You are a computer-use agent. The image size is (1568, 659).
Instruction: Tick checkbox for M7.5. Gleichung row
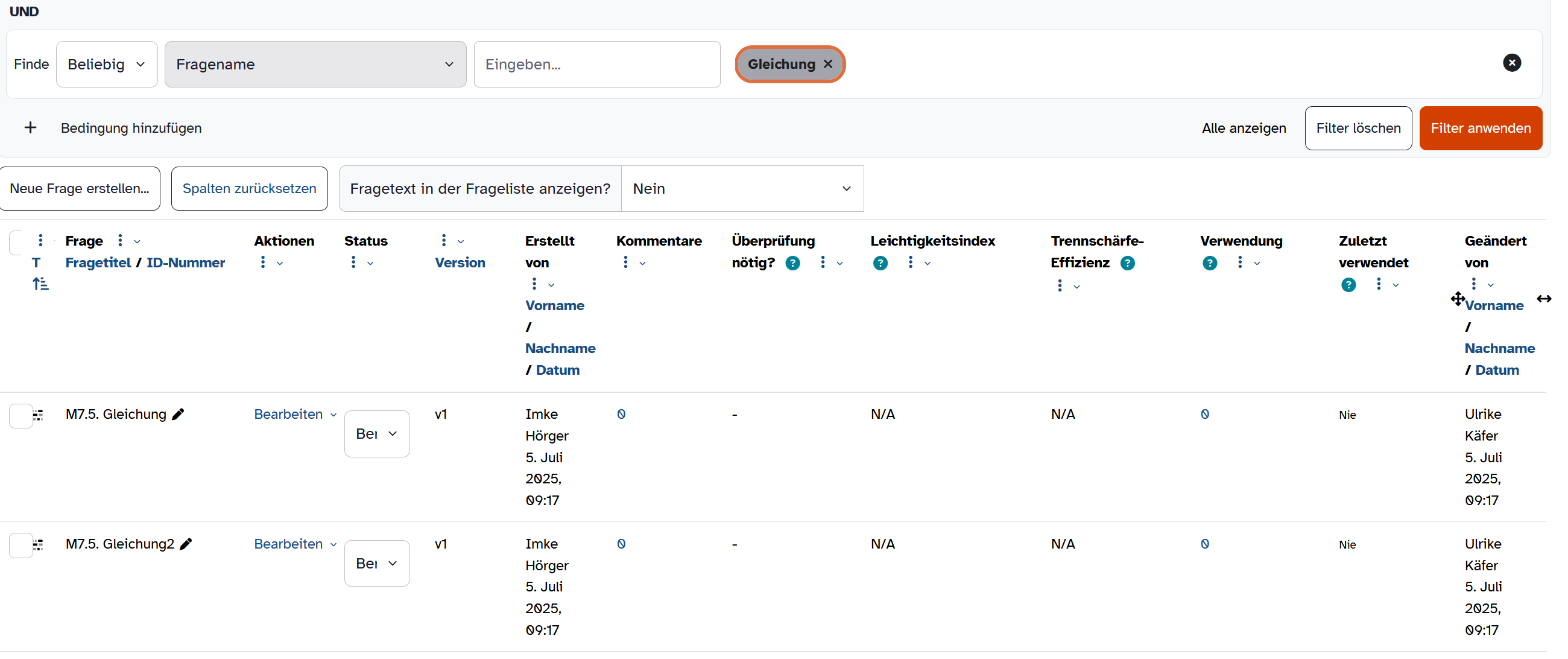point(21,416)
